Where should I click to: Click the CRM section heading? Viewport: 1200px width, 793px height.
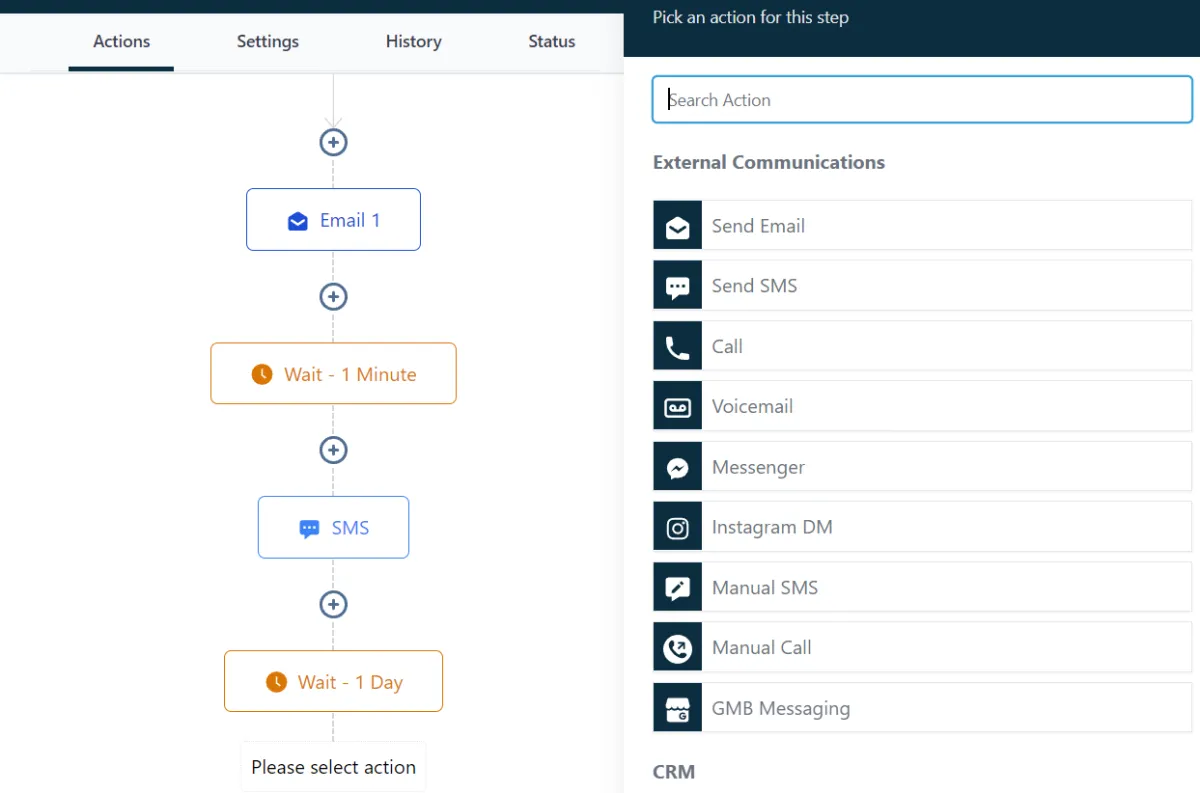click(674, 772)
